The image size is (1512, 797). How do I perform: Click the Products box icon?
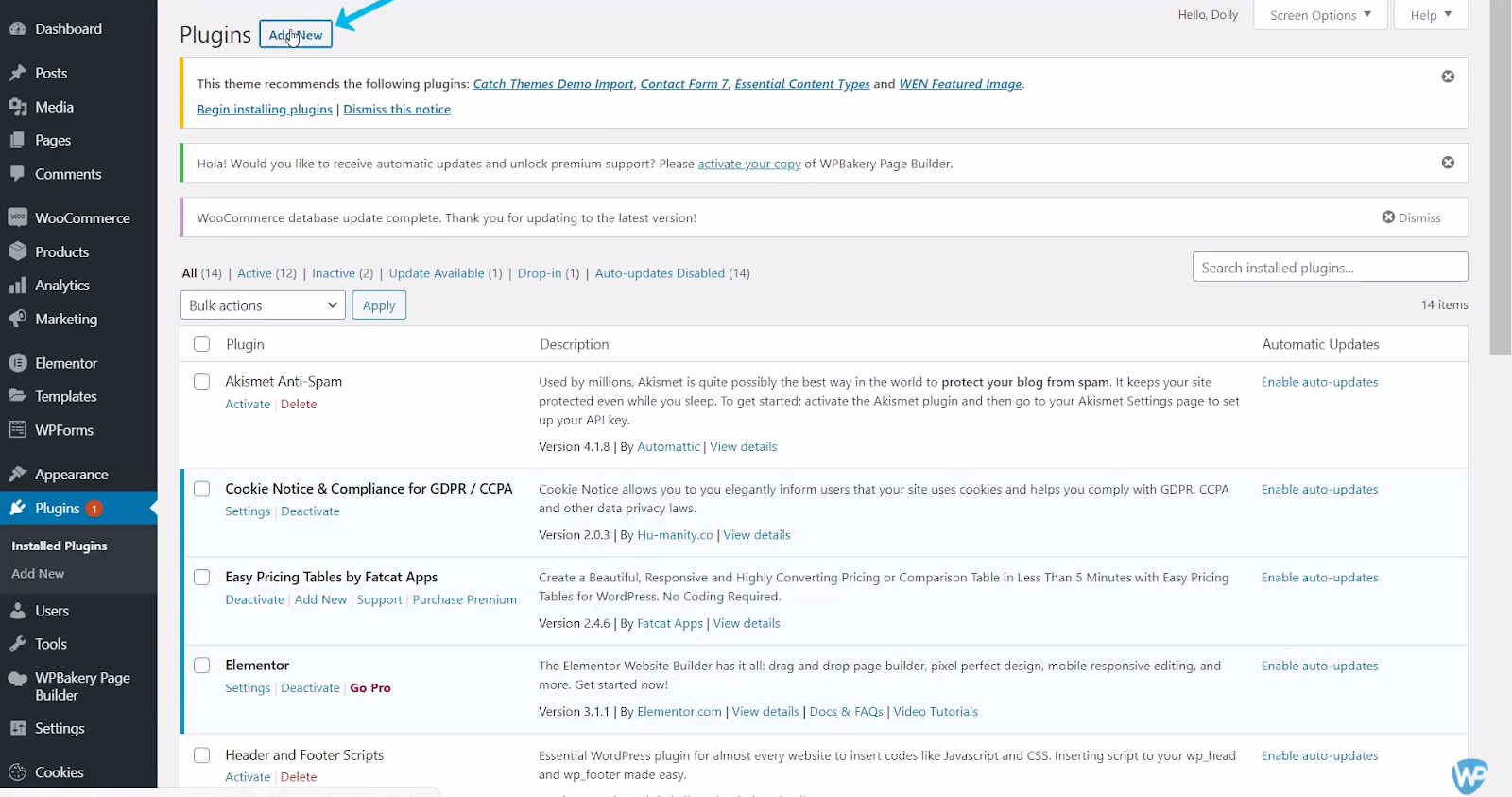point(17,251)
